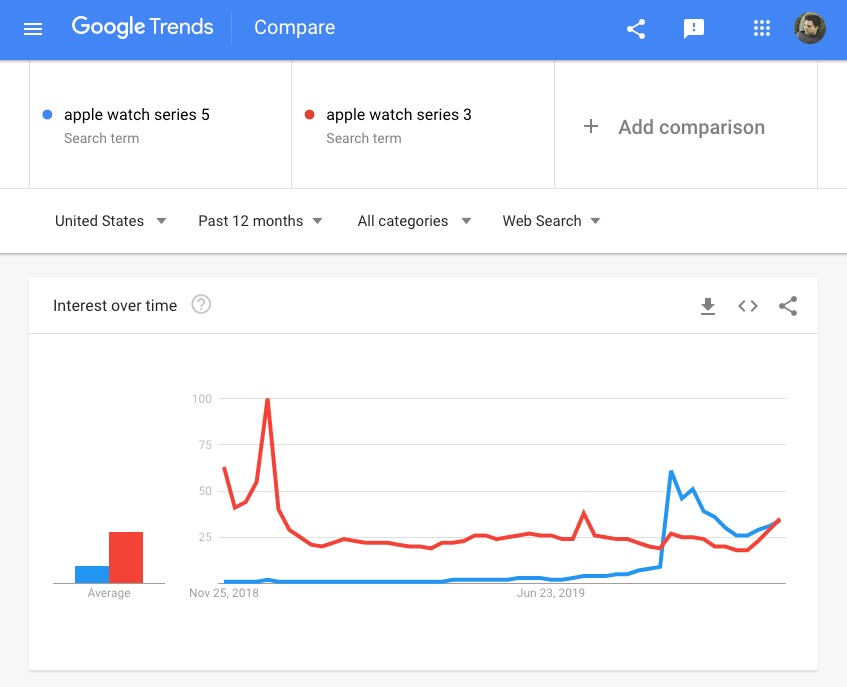
Task: Click the share icon in the top bar
Action: 635,29
